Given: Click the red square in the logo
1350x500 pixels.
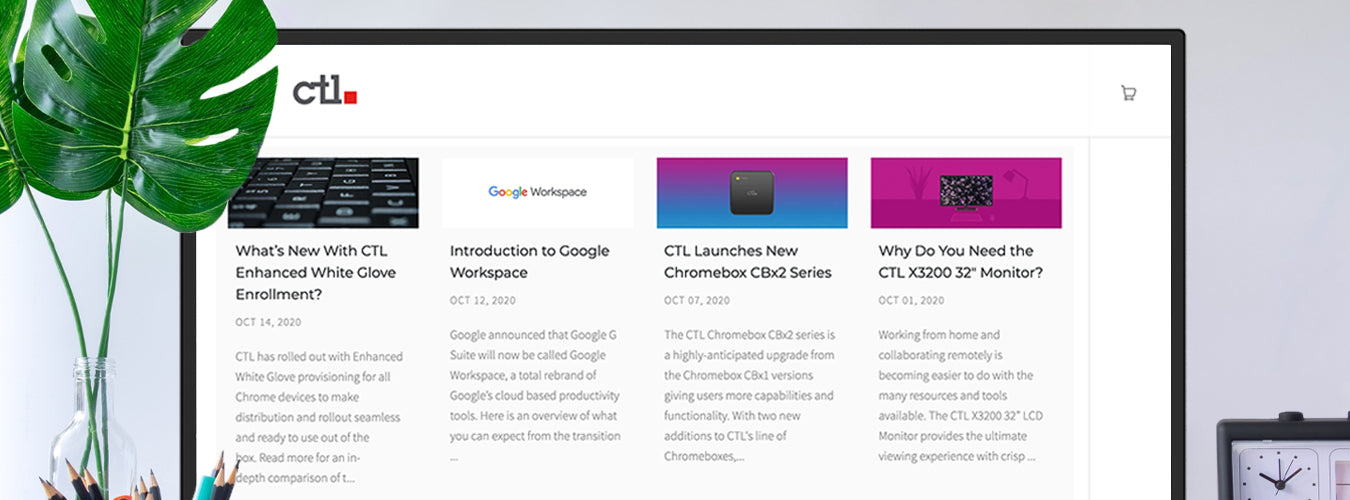Looking at the screenshot, I should click(x=350, y=97).
